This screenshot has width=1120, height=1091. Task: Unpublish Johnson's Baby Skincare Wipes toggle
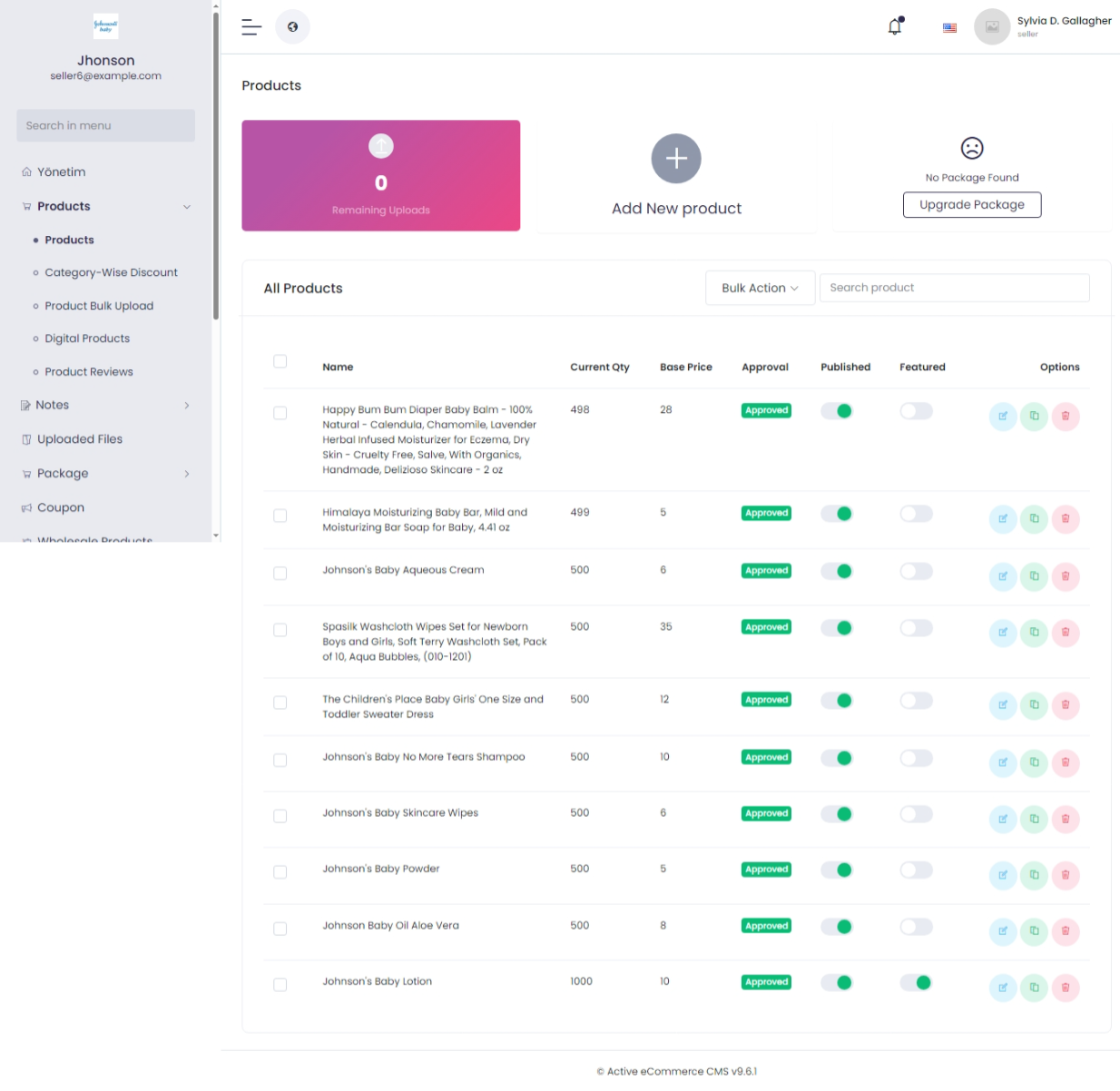click(837, 814)
